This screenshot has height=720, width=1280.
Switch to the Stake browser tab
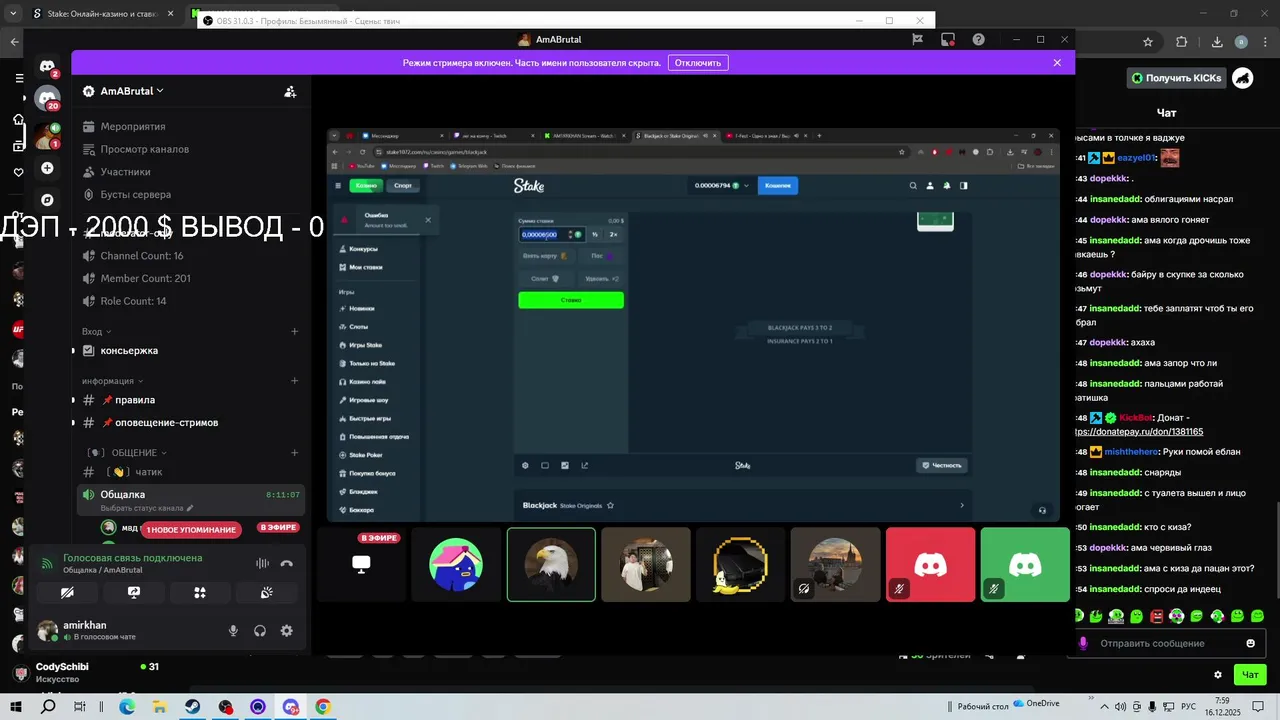coord(101,14)
